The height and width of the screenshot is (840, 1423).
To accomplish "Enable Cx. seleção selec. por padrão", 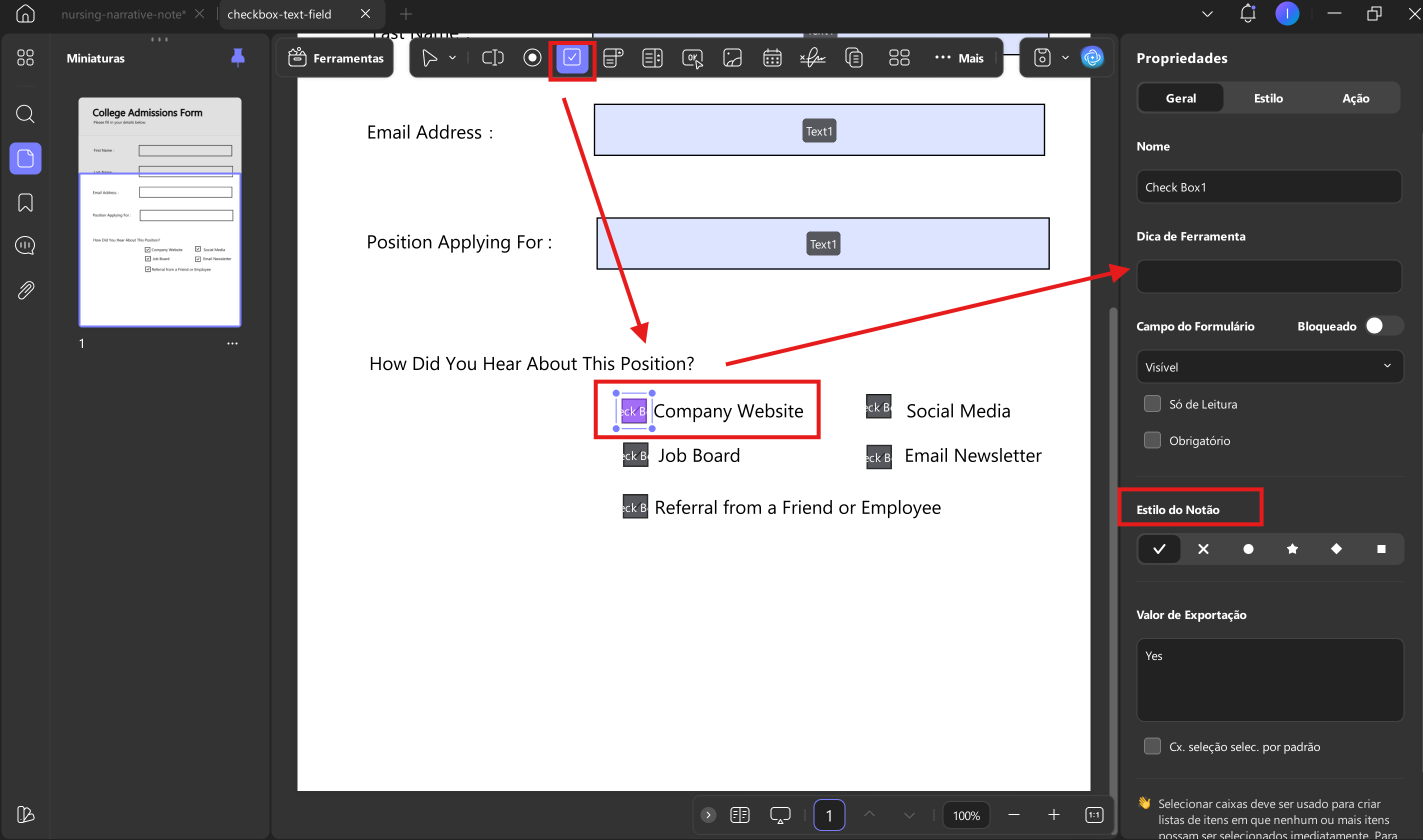I will pyautogui.click(x=1152, y=746).
